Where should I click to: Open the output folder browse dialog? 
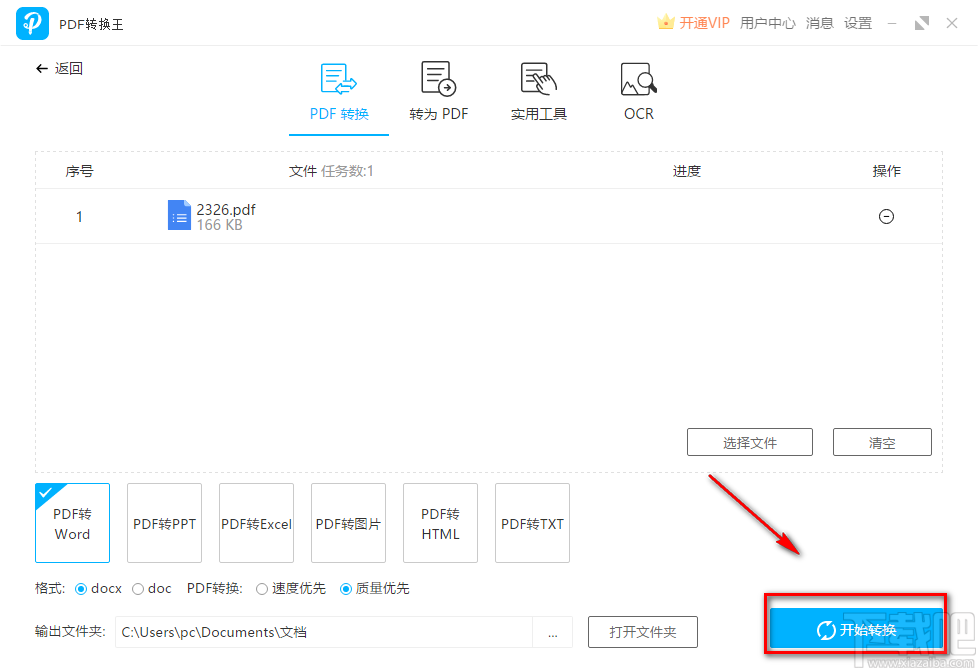[553, 632]
